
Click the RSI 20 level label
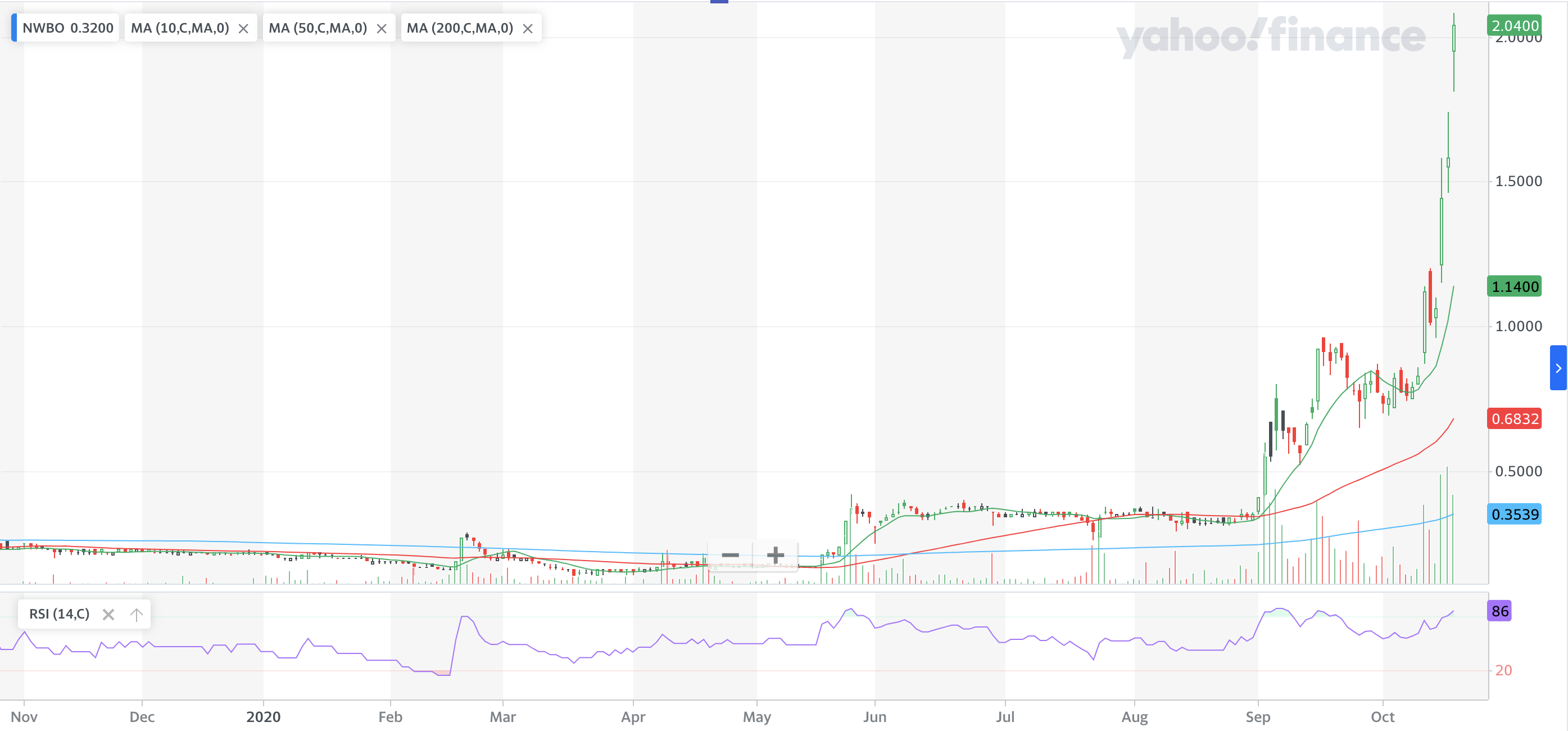point(1503,671)
